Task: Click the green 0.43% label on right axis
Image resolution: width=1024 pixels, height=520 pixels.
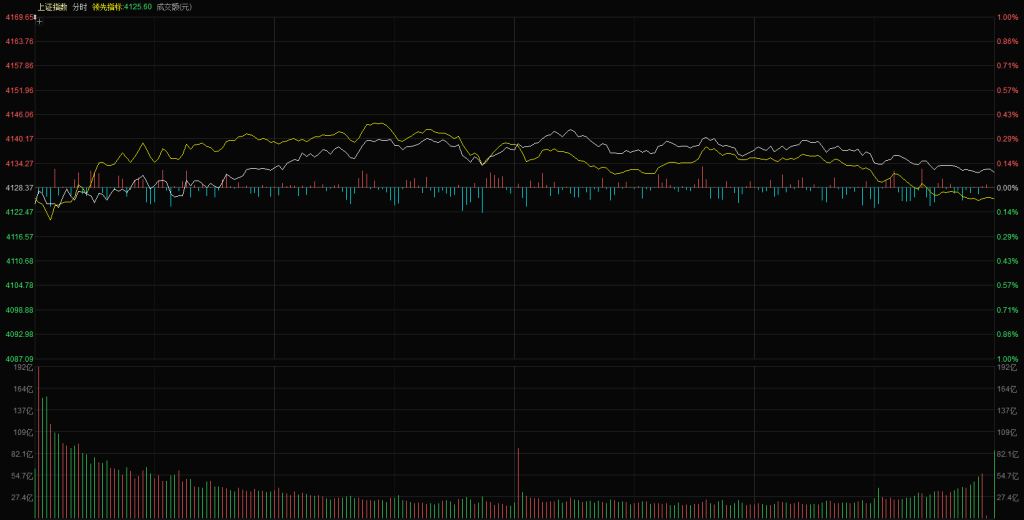Action: pyautogui.click(x=1007, y=261)
